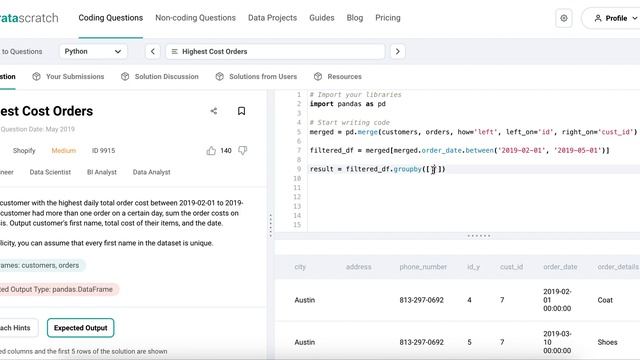
Task: Open the Highest Cost Orders question list
Action: pyautogui.click(x=275, y=51)
